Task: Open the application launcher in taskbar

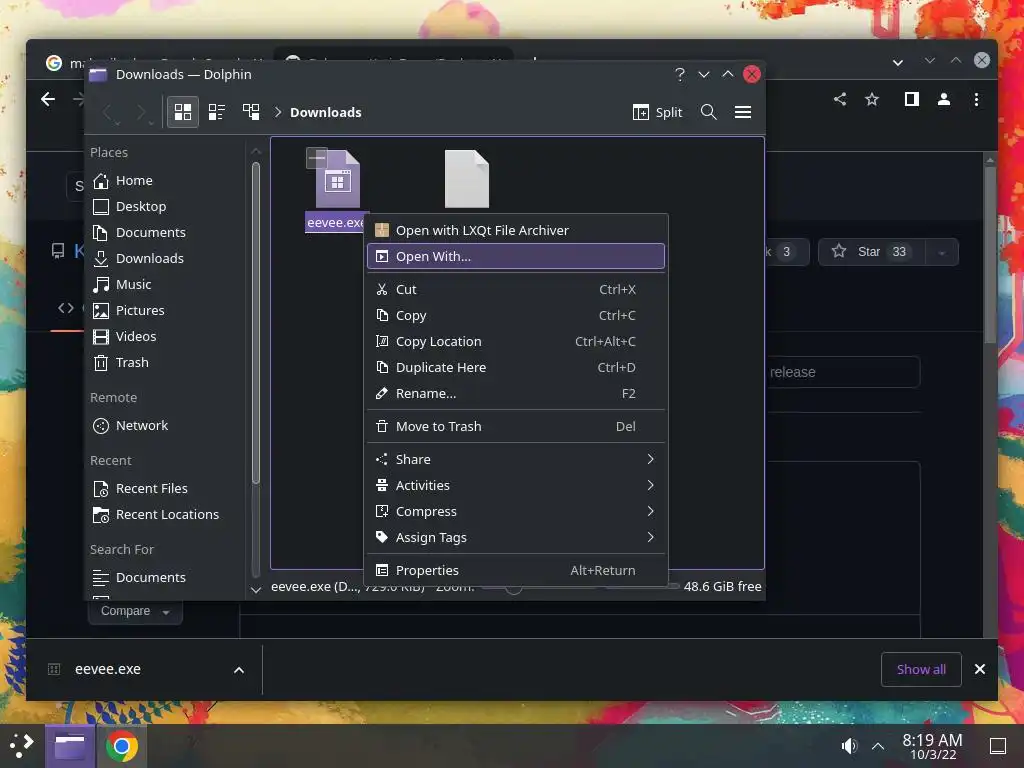Action: pyautogui.click(x=22, y=746)
